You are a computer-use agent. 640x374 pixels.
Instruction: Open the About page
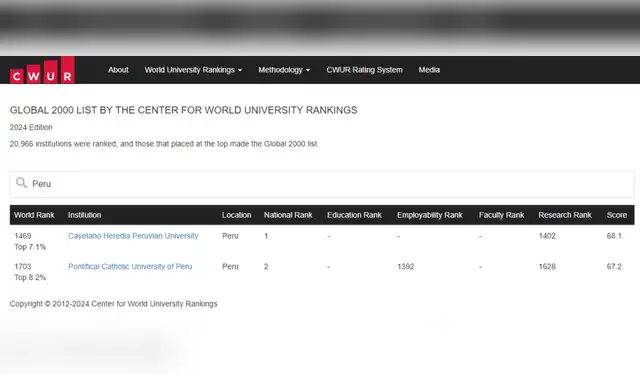[x=118, y=70]
